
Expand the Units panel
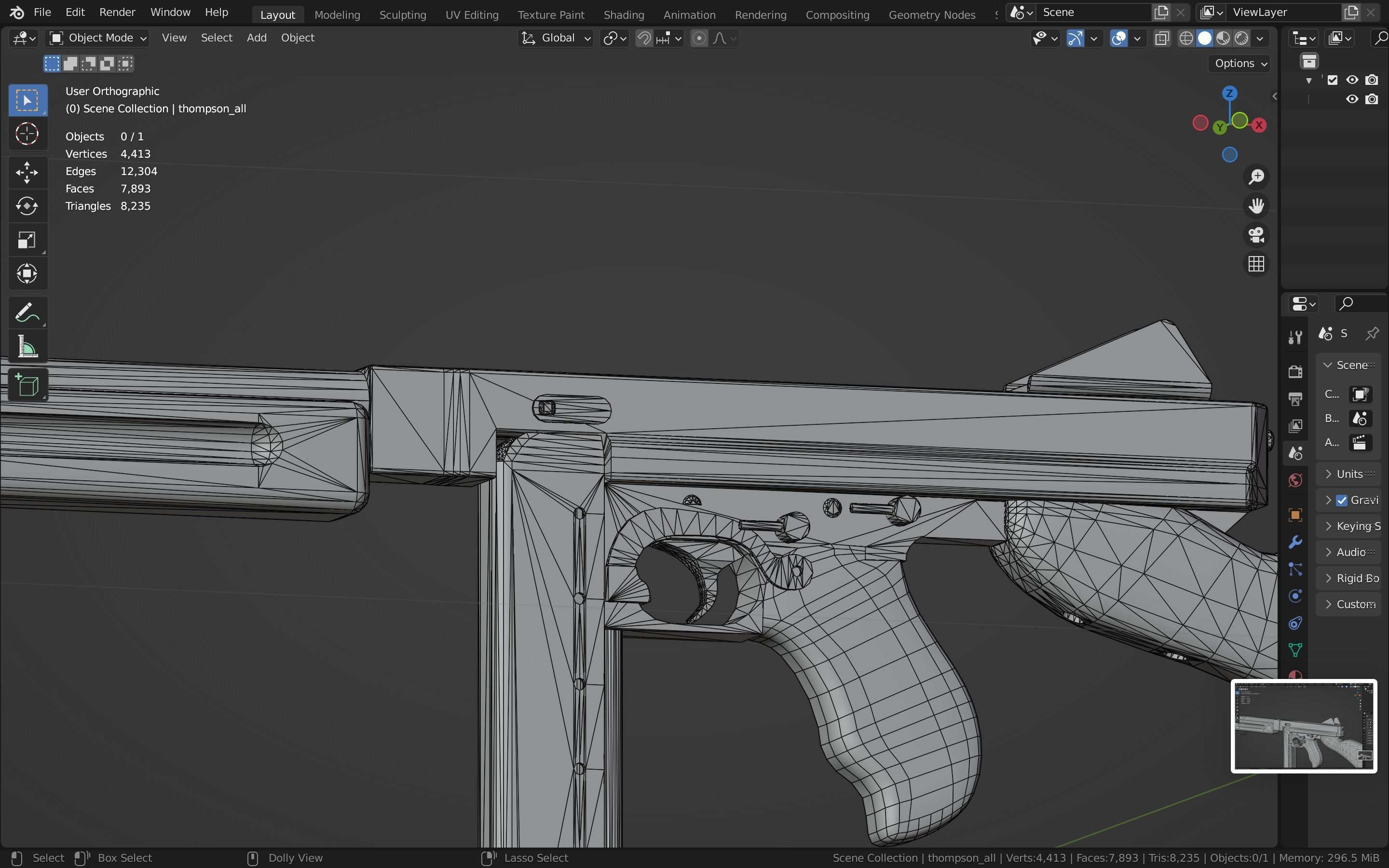tap(1348, 474)
